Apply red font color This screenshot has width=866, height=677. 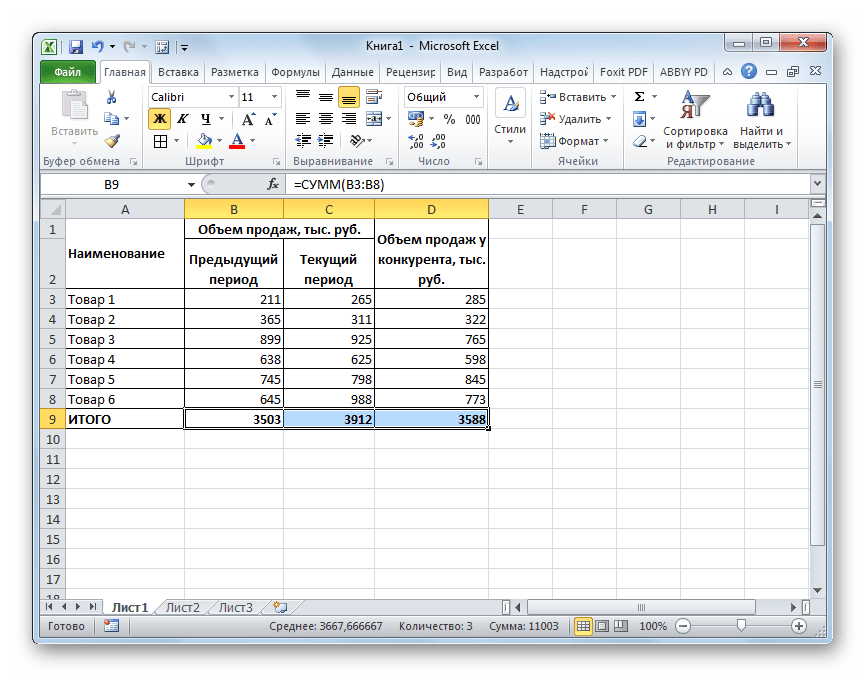pos(237,141)
